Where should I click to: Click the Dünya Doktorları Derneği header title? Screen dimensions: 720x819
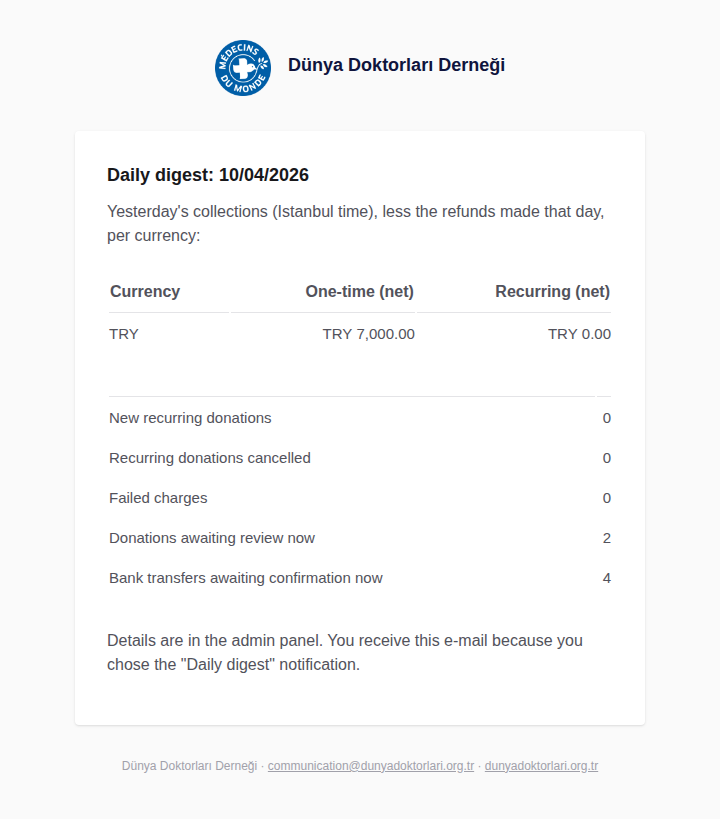(x=396, y=65)
